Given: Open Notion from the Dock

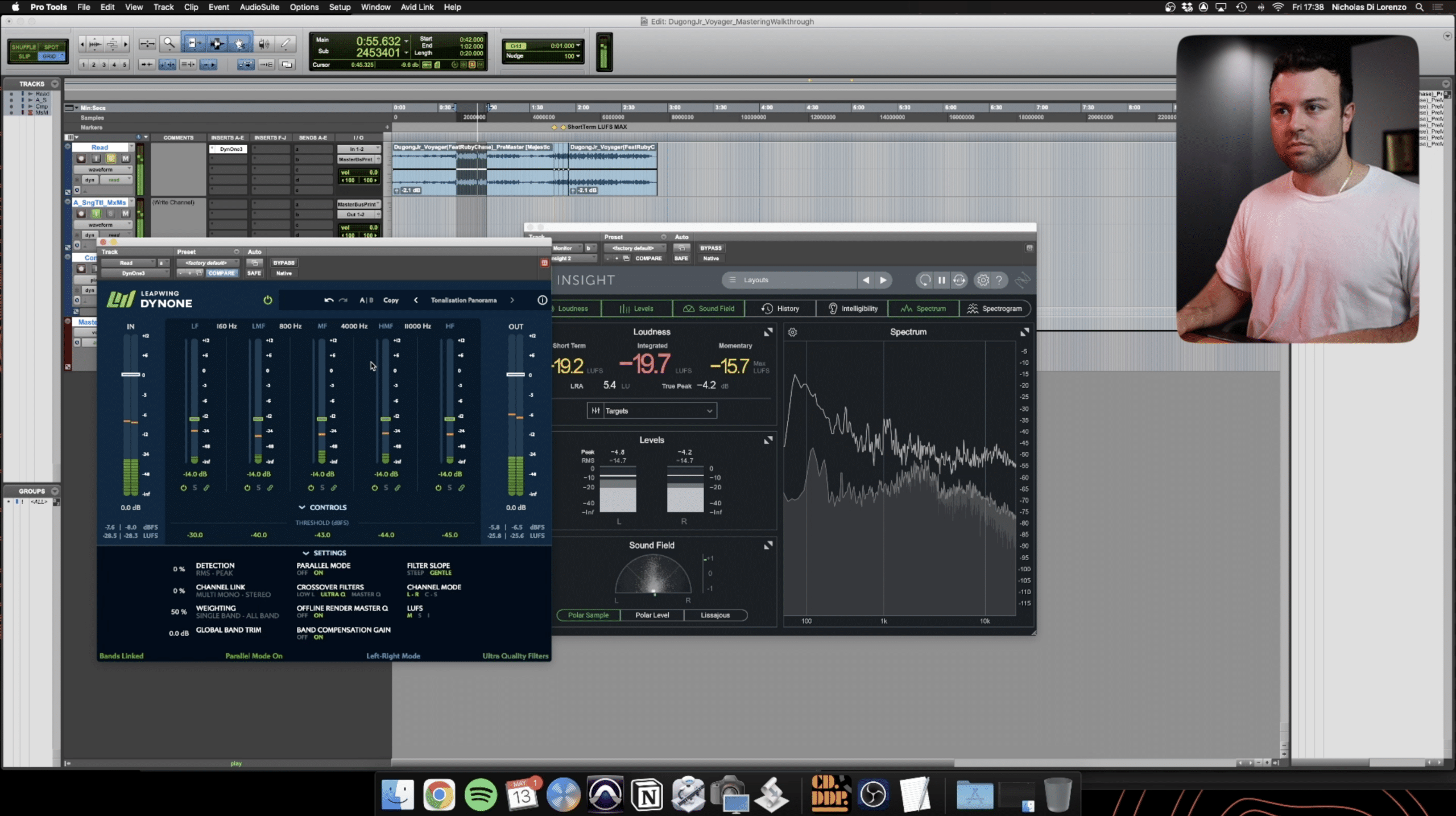Looking at the screenshot, I should point(647,794).
